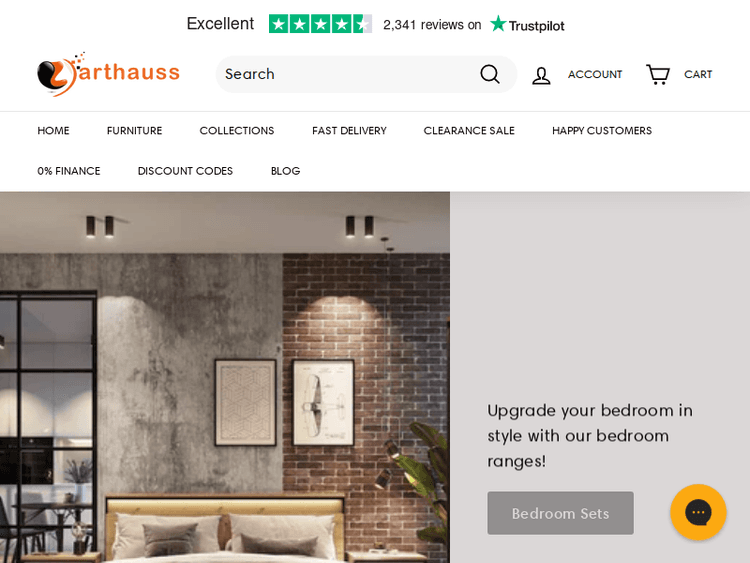View HAPPY CUSTOMERS page
The height and width of the screenshot is (563, 750).
pyautogui.click(x=602, y=131)
